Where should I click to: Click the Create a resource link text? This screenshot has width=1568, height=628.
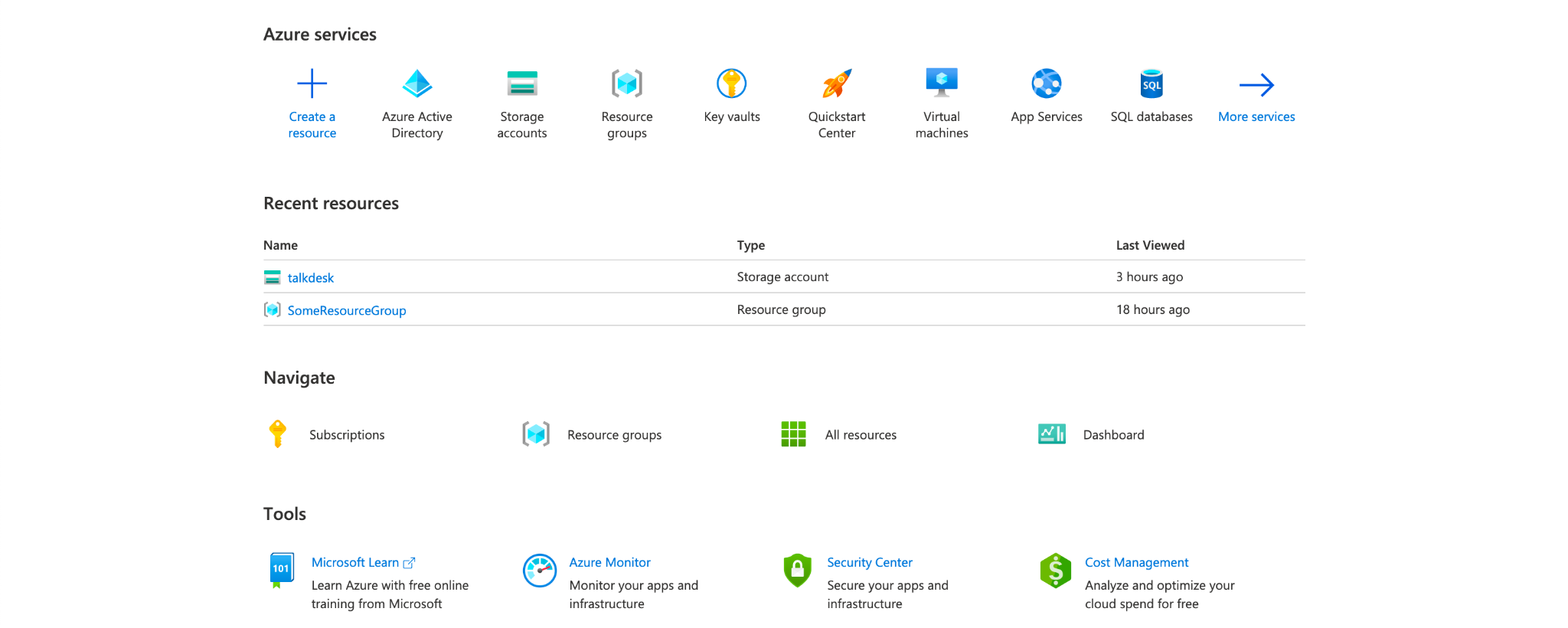coord(312,125)
